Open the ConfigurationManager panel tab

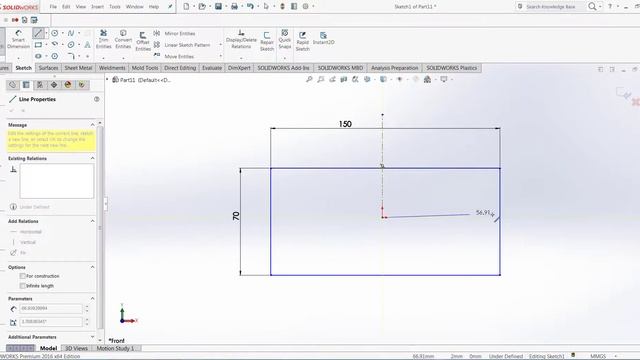click(x=40, y=85)
